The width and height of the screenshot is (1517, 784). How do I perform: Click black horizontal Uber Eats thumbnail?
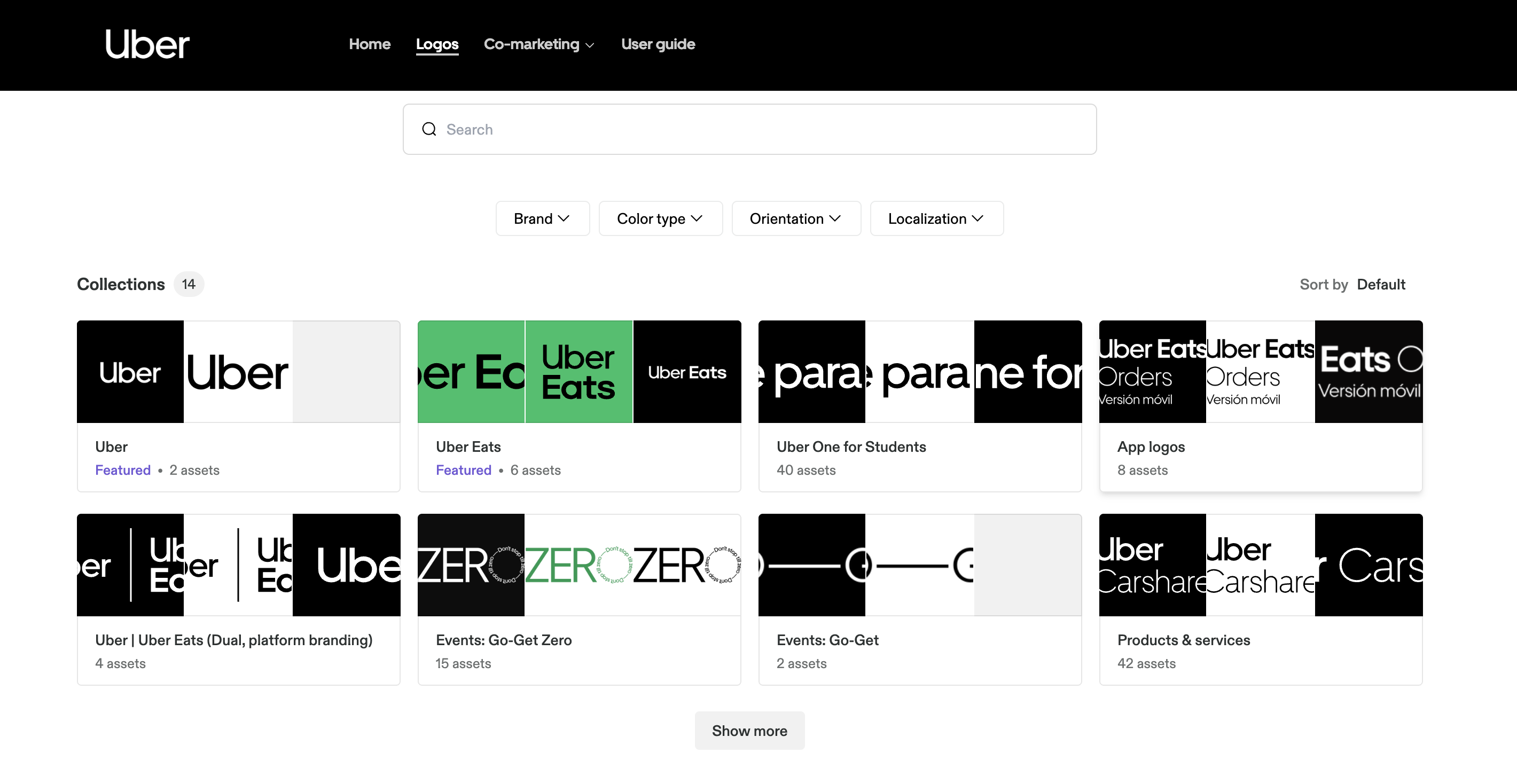[x=686, y=371]
